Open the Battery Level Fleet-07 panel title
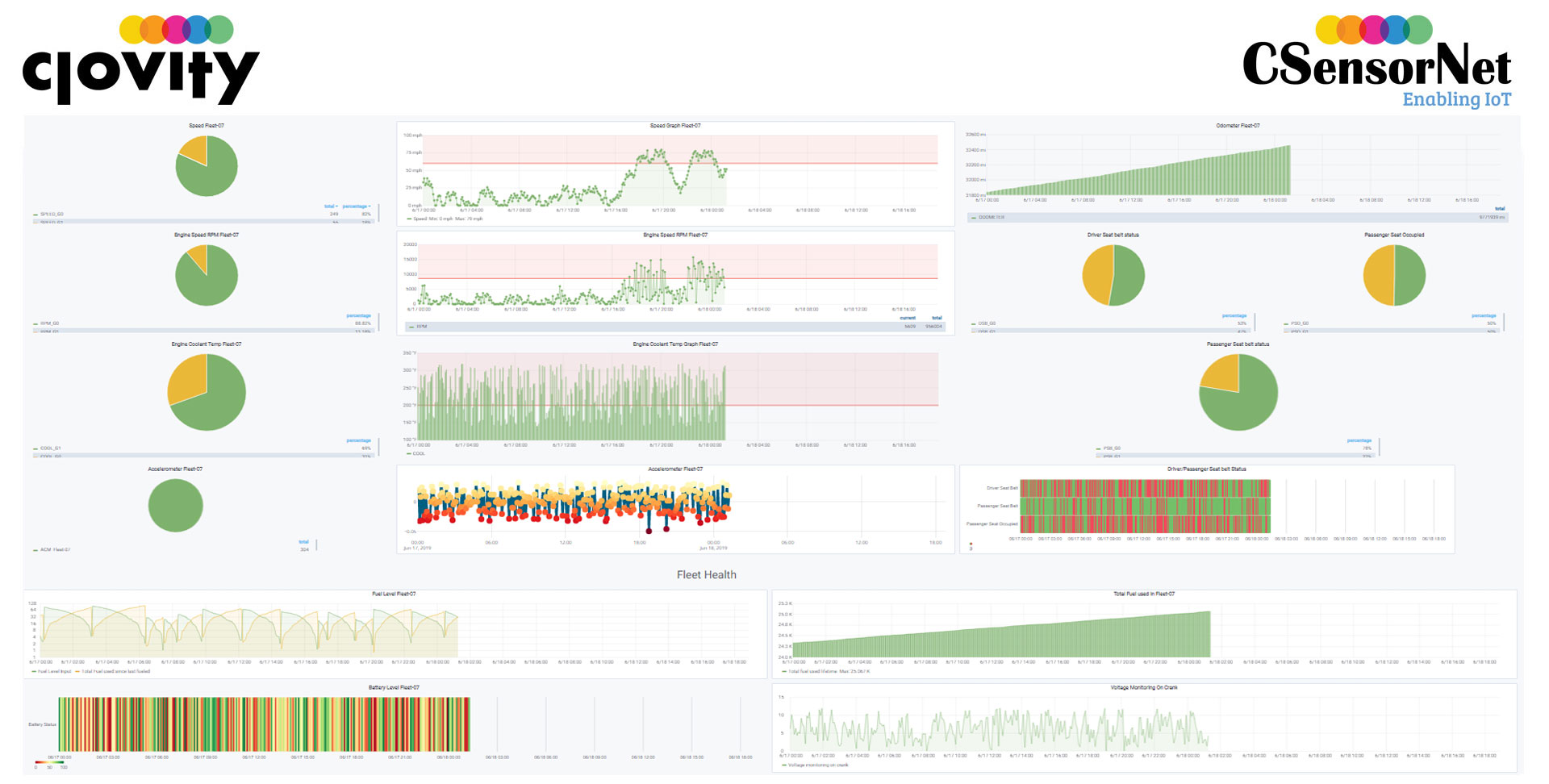The image size is (1549, 784). point(394,688)
